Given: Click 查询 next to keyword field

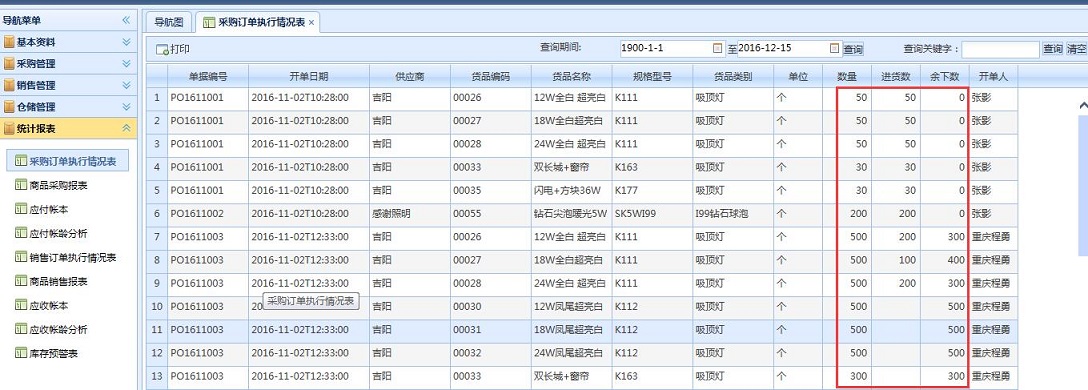Looking at the screenshot, I should pos(1053,49).
